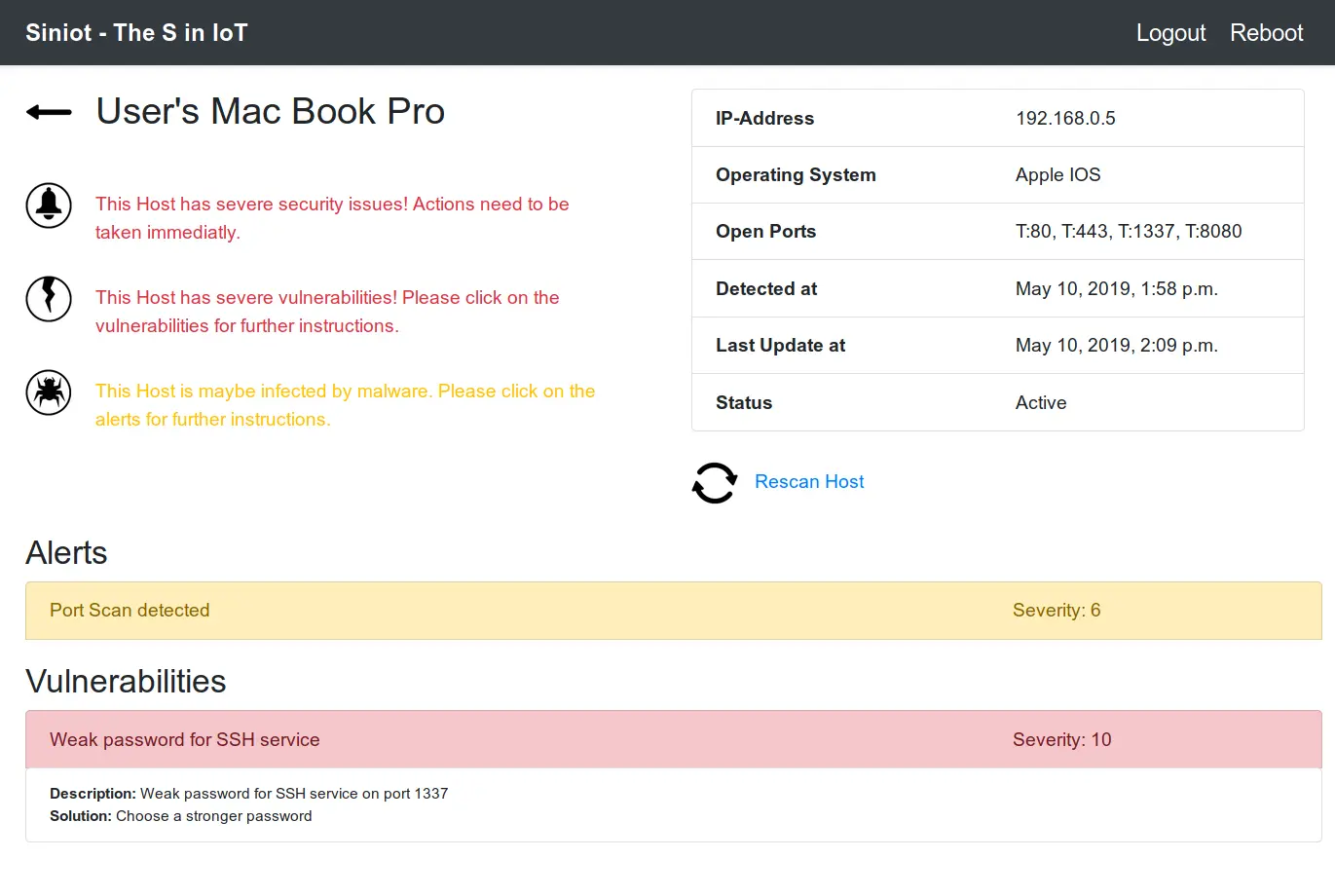Click Logout in the navbar

pyautogui.click(x=1170, y=33)
